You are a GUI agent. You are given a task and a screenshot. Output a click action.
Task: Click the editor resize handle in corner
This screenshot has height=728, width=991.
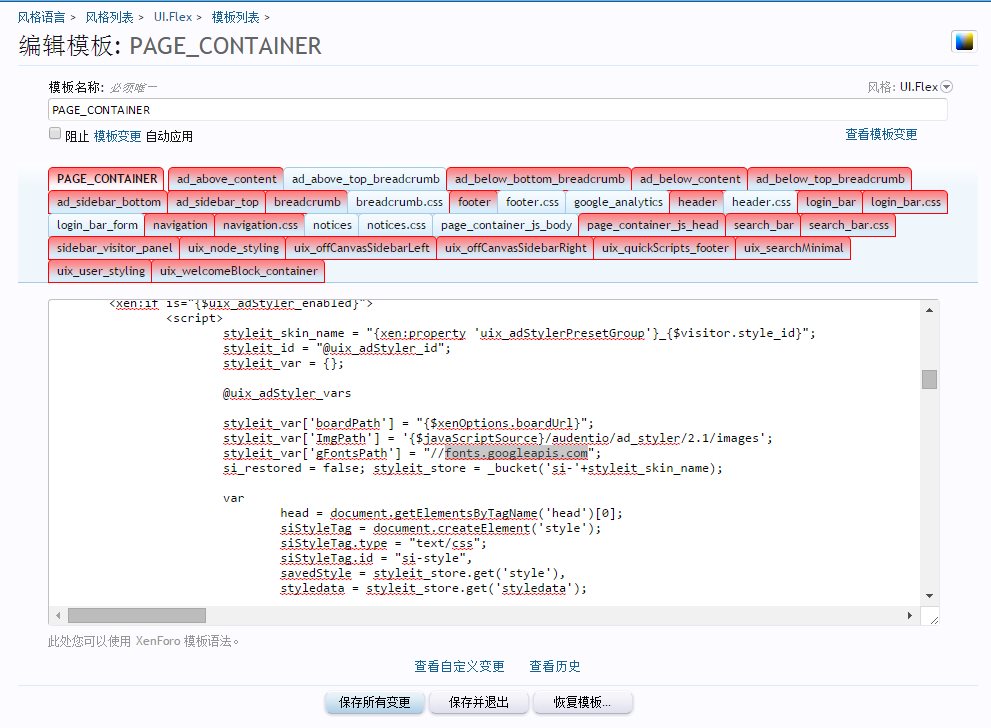coord(933,619)
